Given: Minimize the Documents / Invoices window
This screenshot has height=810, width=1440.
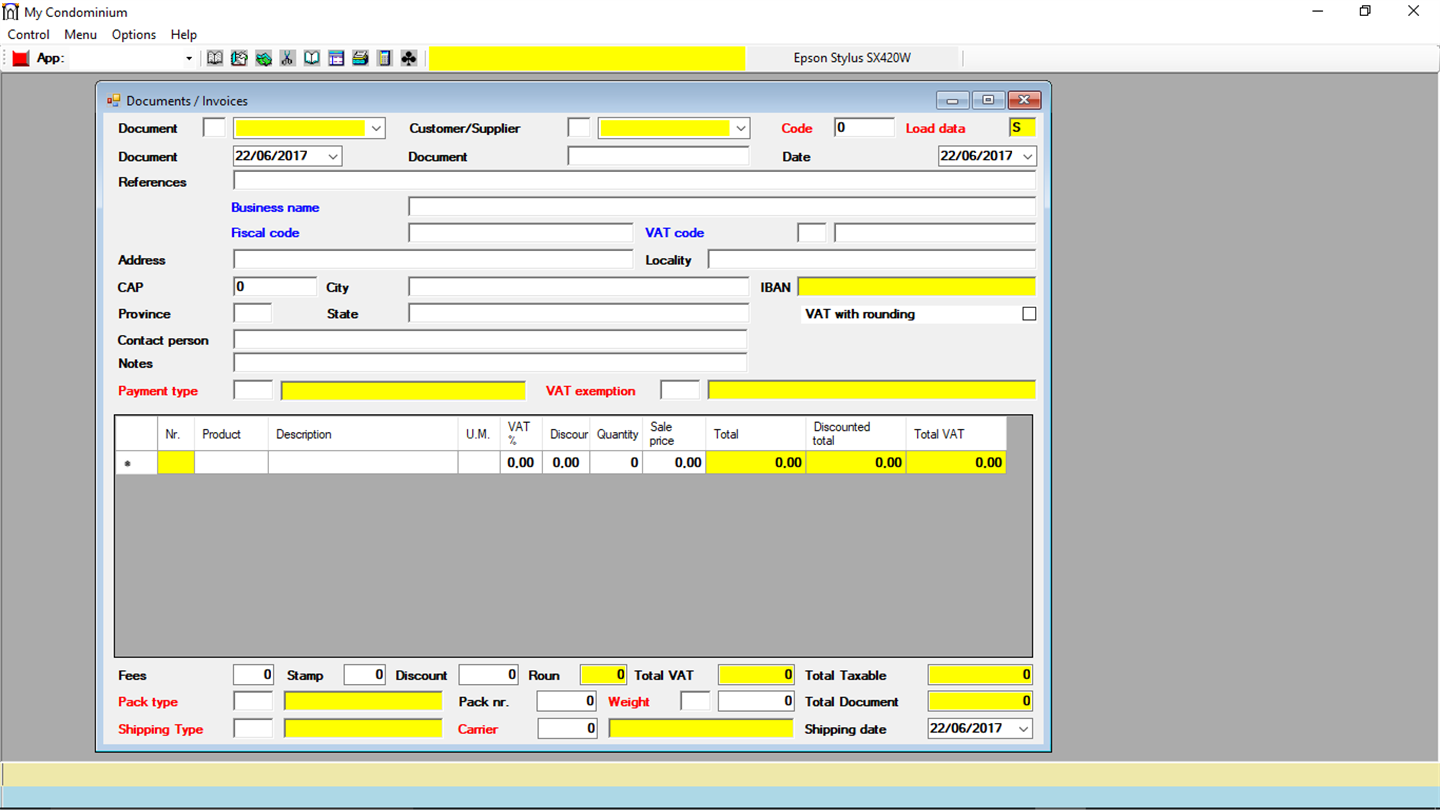Looking at the screenshot, I should pyautogui.click(x=952, y=100).
